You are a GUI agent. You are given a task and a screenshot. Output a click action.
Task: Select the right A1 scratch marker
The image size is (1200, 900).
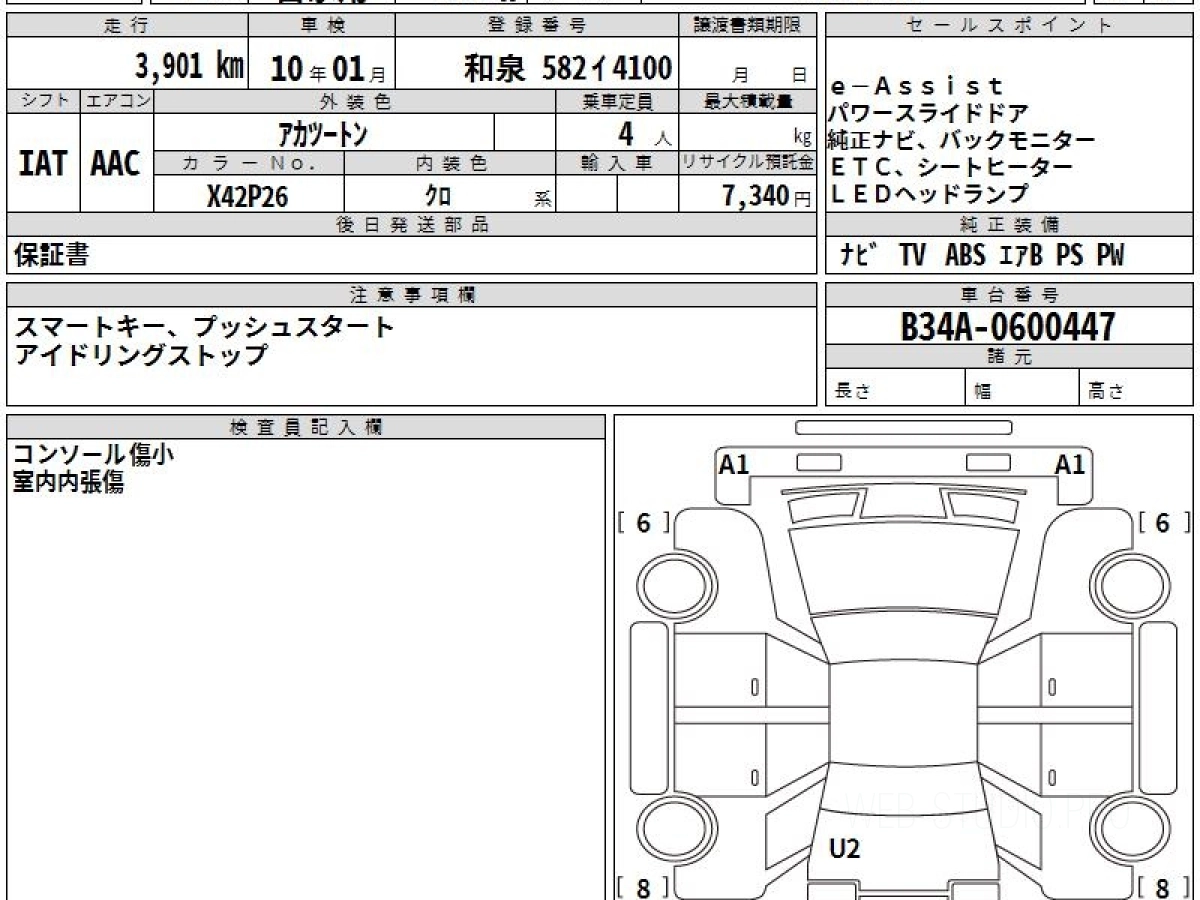tap(1069, 464)
